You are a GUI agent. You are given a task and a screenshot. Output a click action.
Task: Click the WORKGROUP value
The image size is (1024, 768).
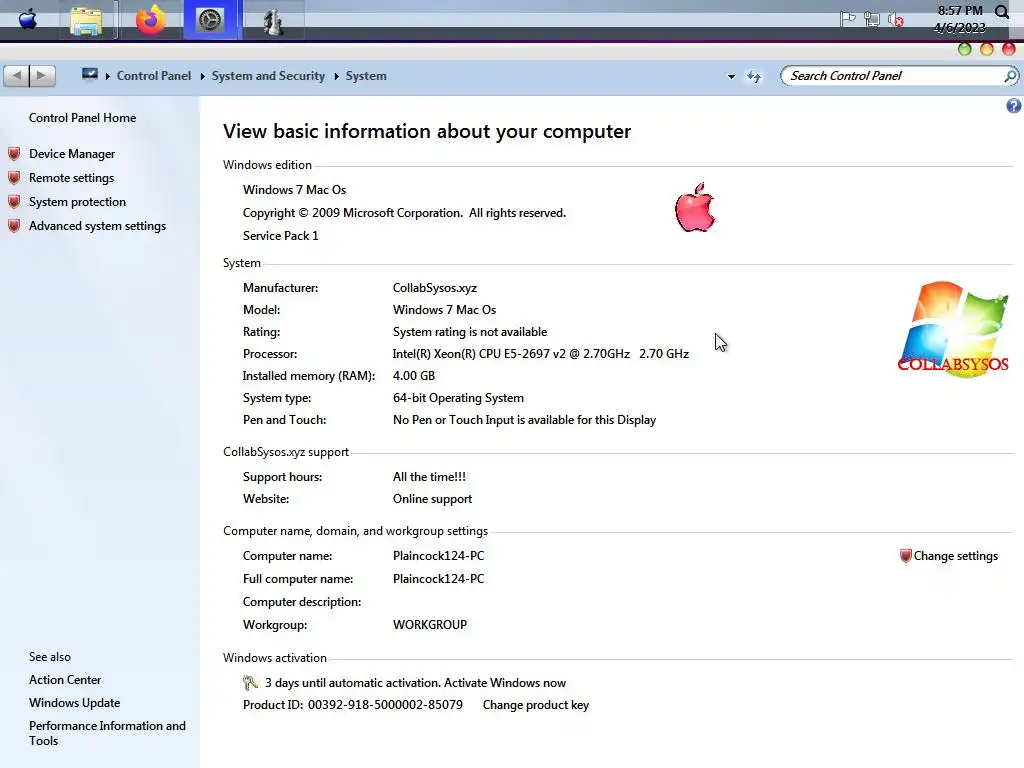click(x=430, y=625)
